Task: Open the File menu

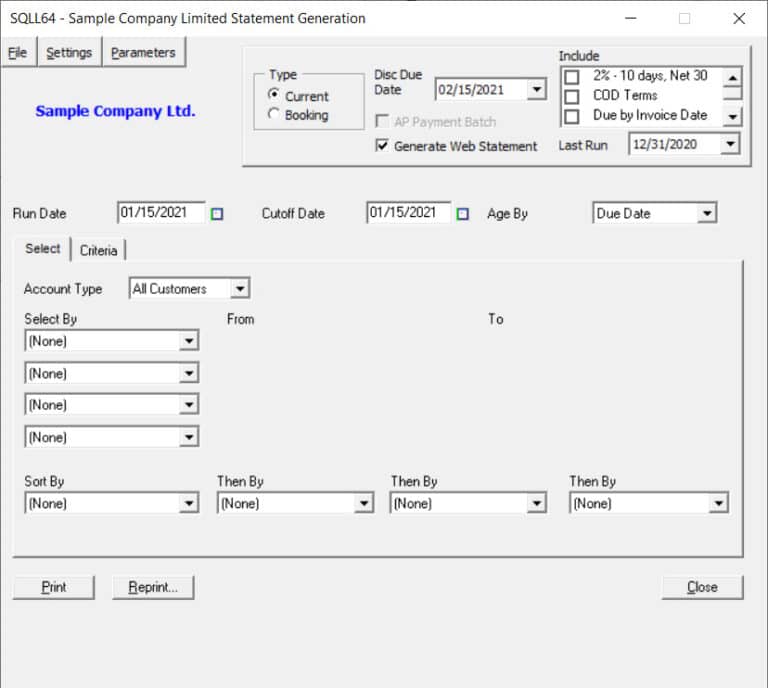Action: (x=18, y=53)
